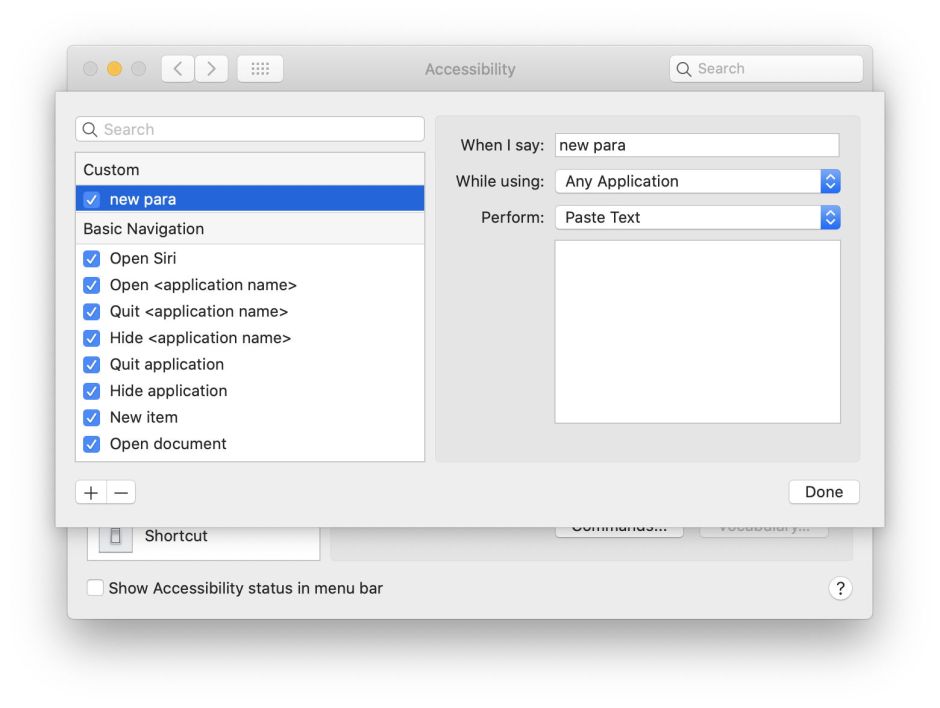Go back with the left chevron button
This screenshot has height=708, width=940.
click(x=177, y=69)
